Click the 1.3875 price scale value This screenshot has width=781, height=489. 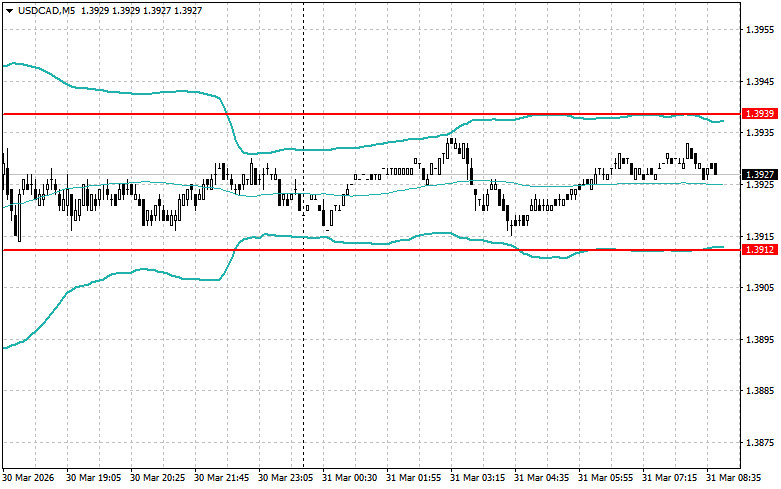[x=760, y=443]
